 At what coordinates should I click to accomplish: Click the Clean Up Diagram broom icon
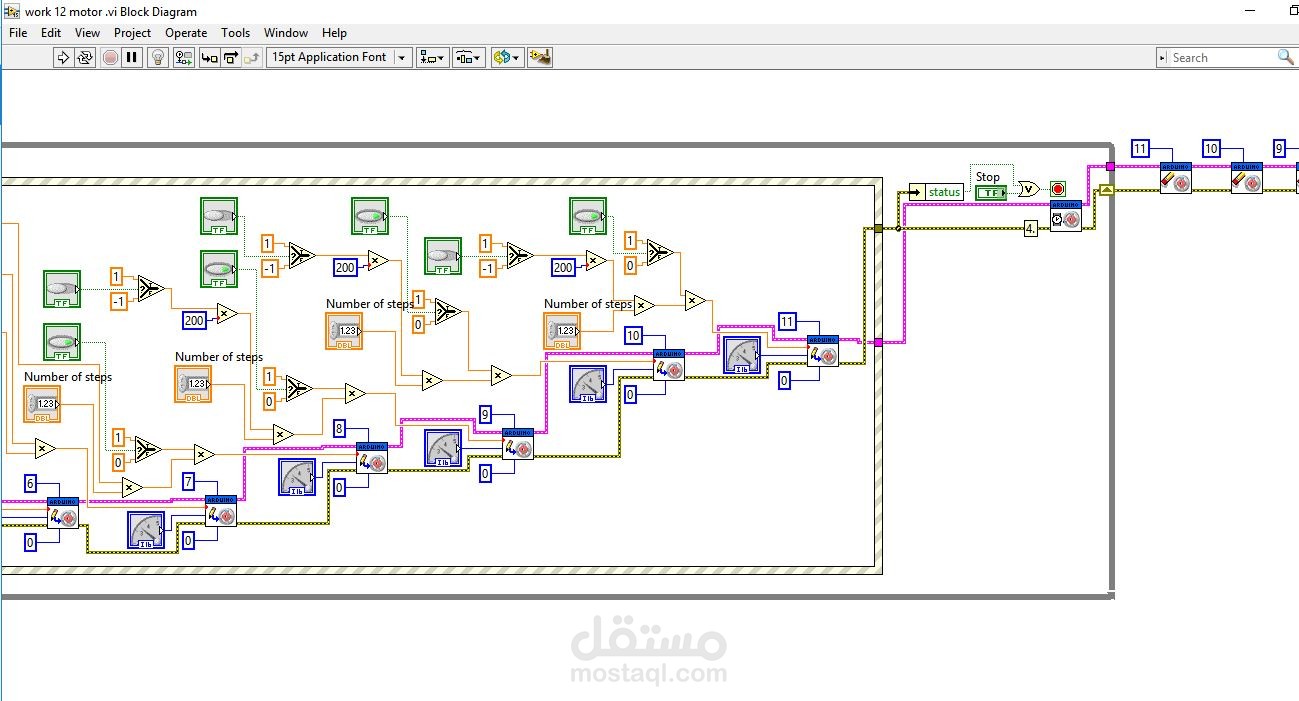(540, 58)
